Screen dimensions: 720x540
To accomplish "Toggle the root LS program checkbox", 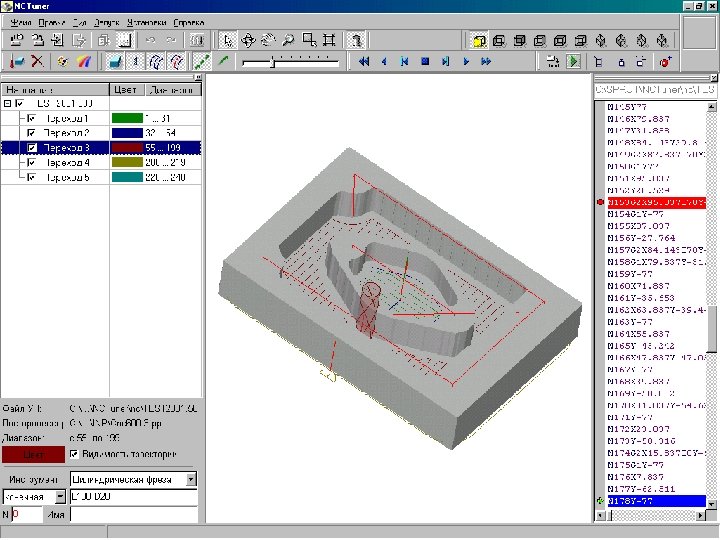I will (x=19, y=104).
